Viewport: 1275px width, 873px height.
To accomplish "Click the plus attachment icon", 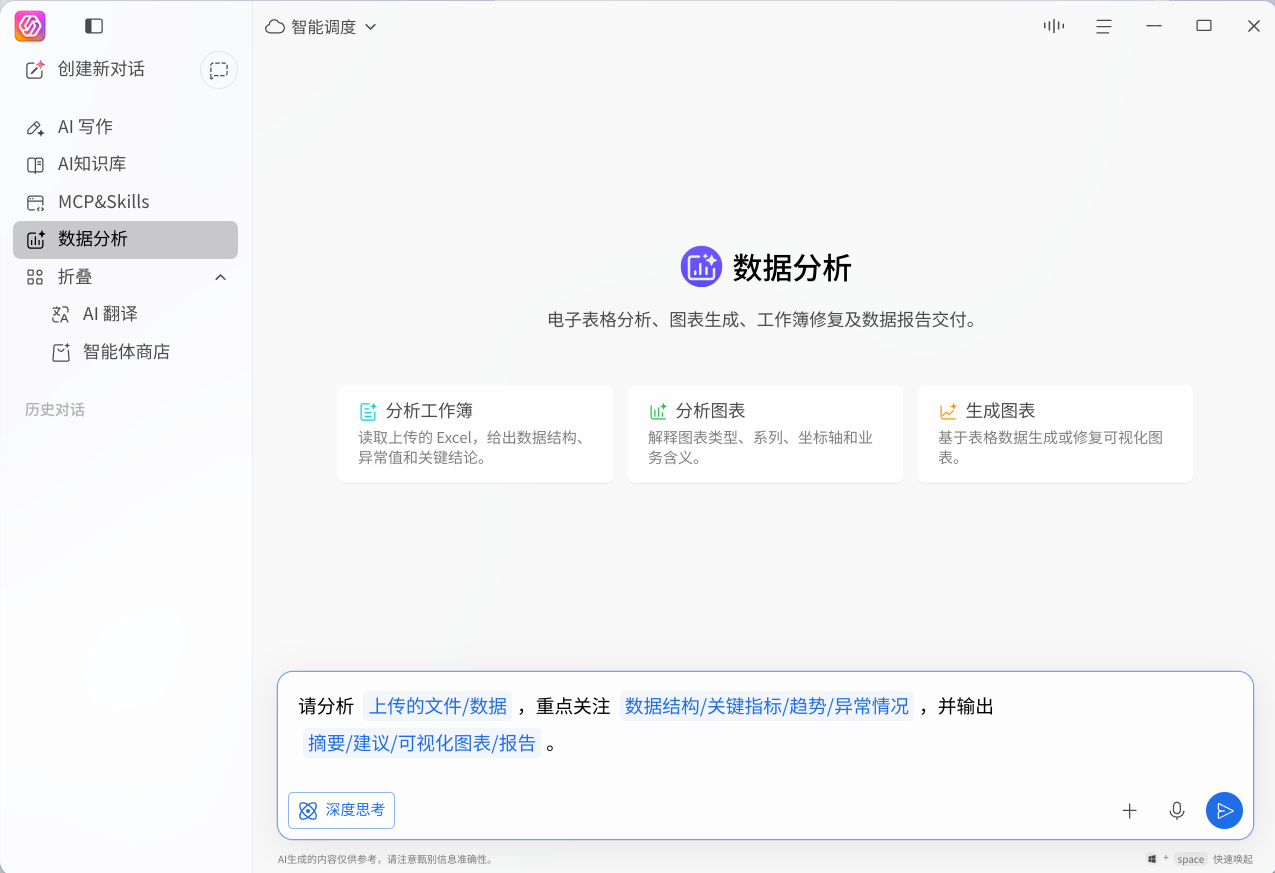I will click(x=1130, y=811).
